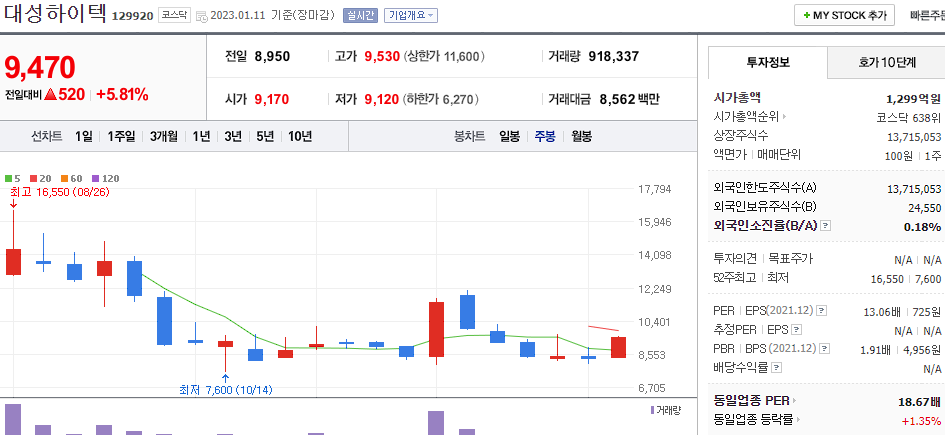
Task: Select the 10년 line chart period
Action: [300, 136]
